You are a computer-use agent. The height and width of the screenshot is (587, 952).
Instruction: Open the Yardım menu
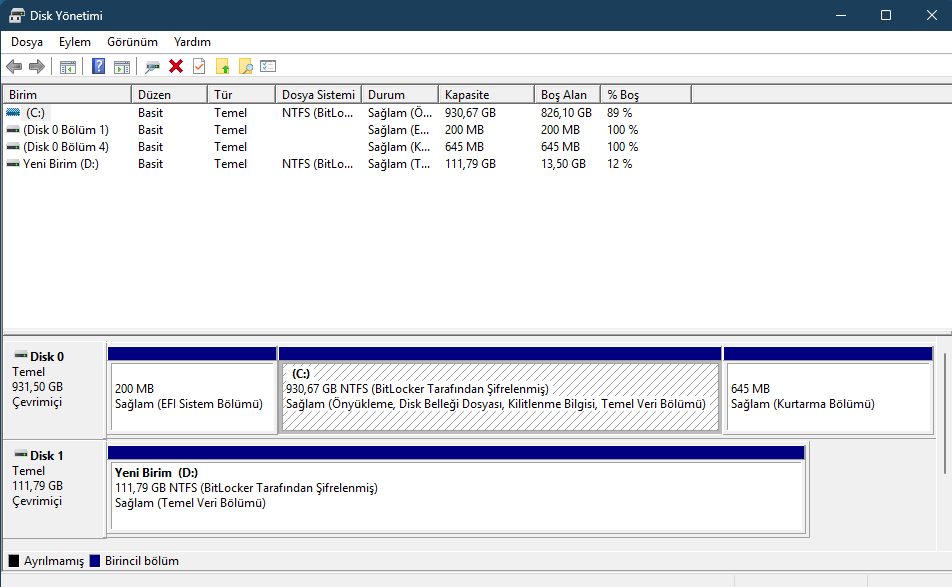[x=191, y=42]
